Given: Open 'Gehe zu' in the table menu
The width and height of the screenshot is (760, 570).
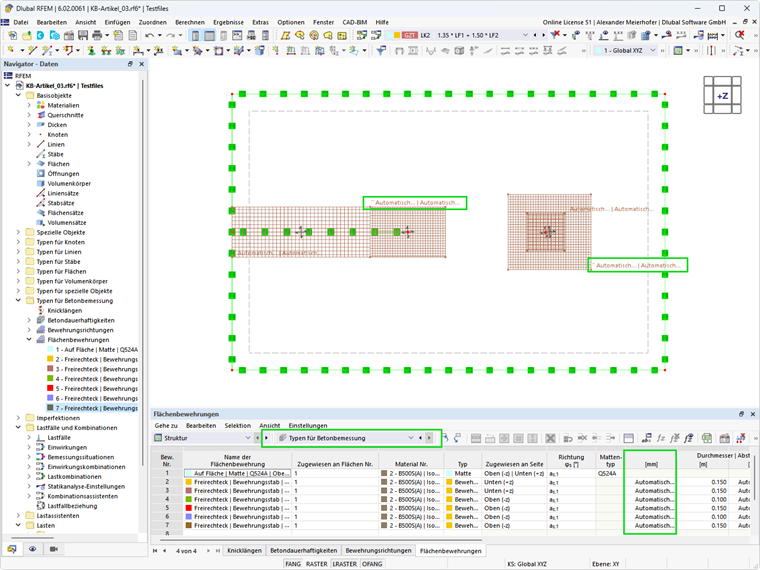Looking at the screenshot, I should pyautogui.click(x=166, y=426).
